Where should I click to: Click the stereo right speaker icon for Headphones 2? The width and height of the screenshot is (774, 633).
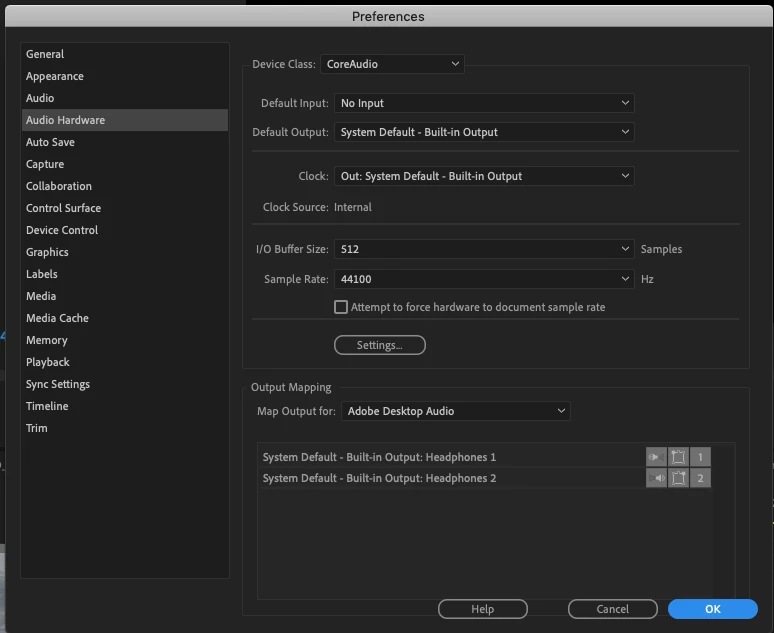pyautogui.click(x=656, y=478)
